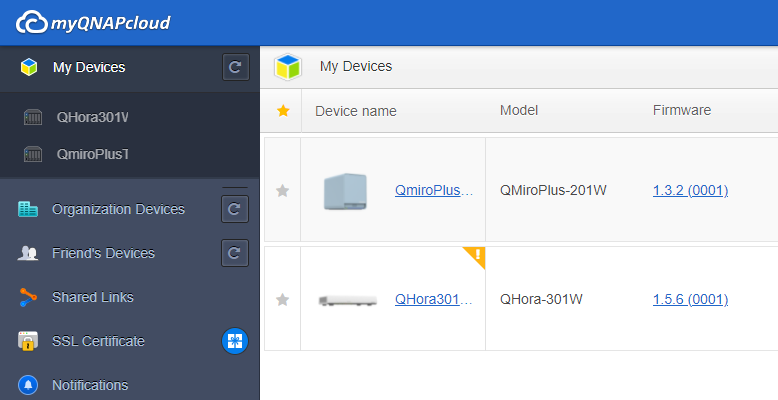Open the QmiroPlus device name link
The width and height of the screenshot is (778, 400).
(434, 191)
